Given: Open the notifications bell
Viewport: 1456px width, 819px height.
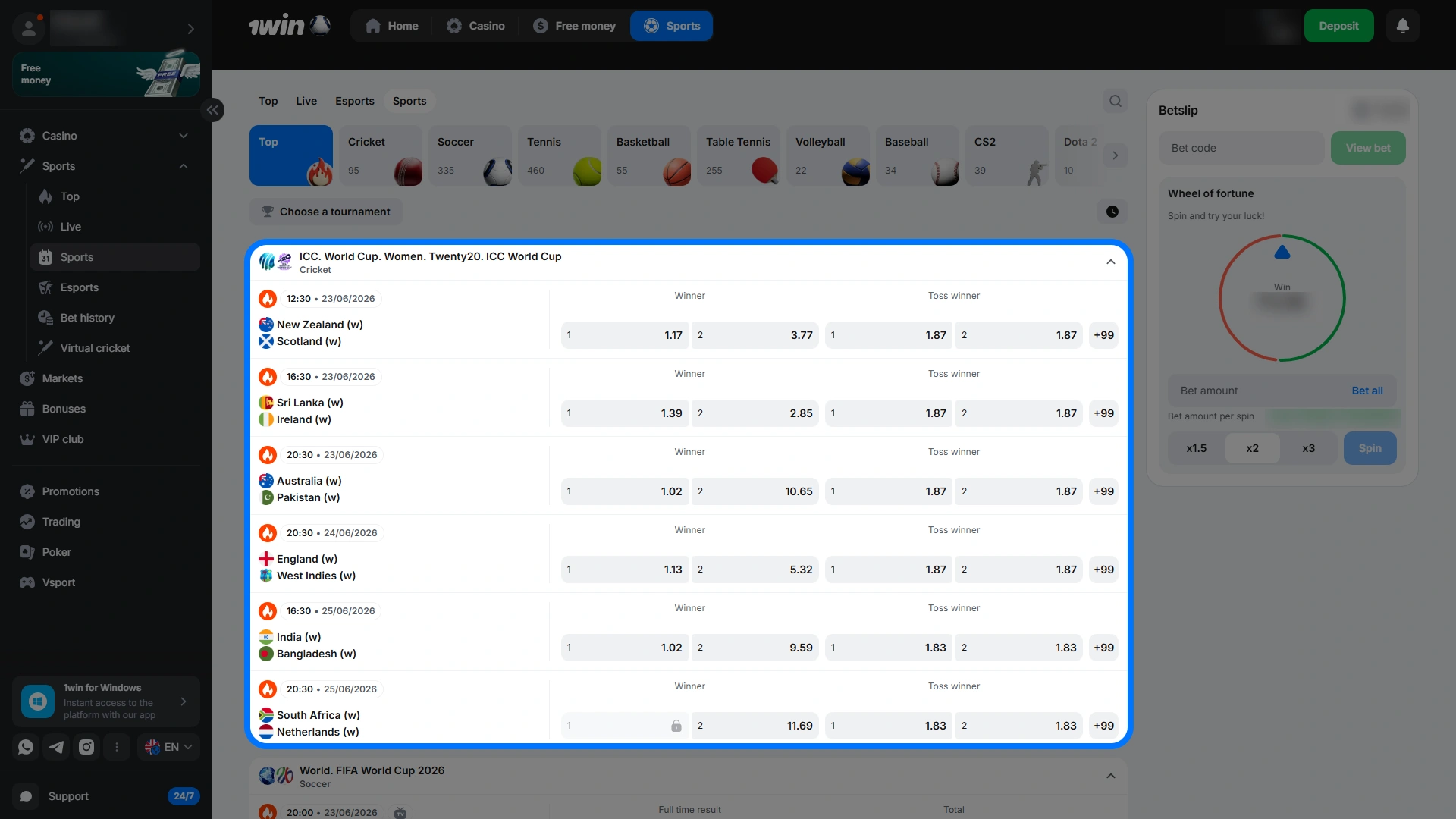Looking at the screenshot, I should pyautogui.click(x=1402, y=26).
